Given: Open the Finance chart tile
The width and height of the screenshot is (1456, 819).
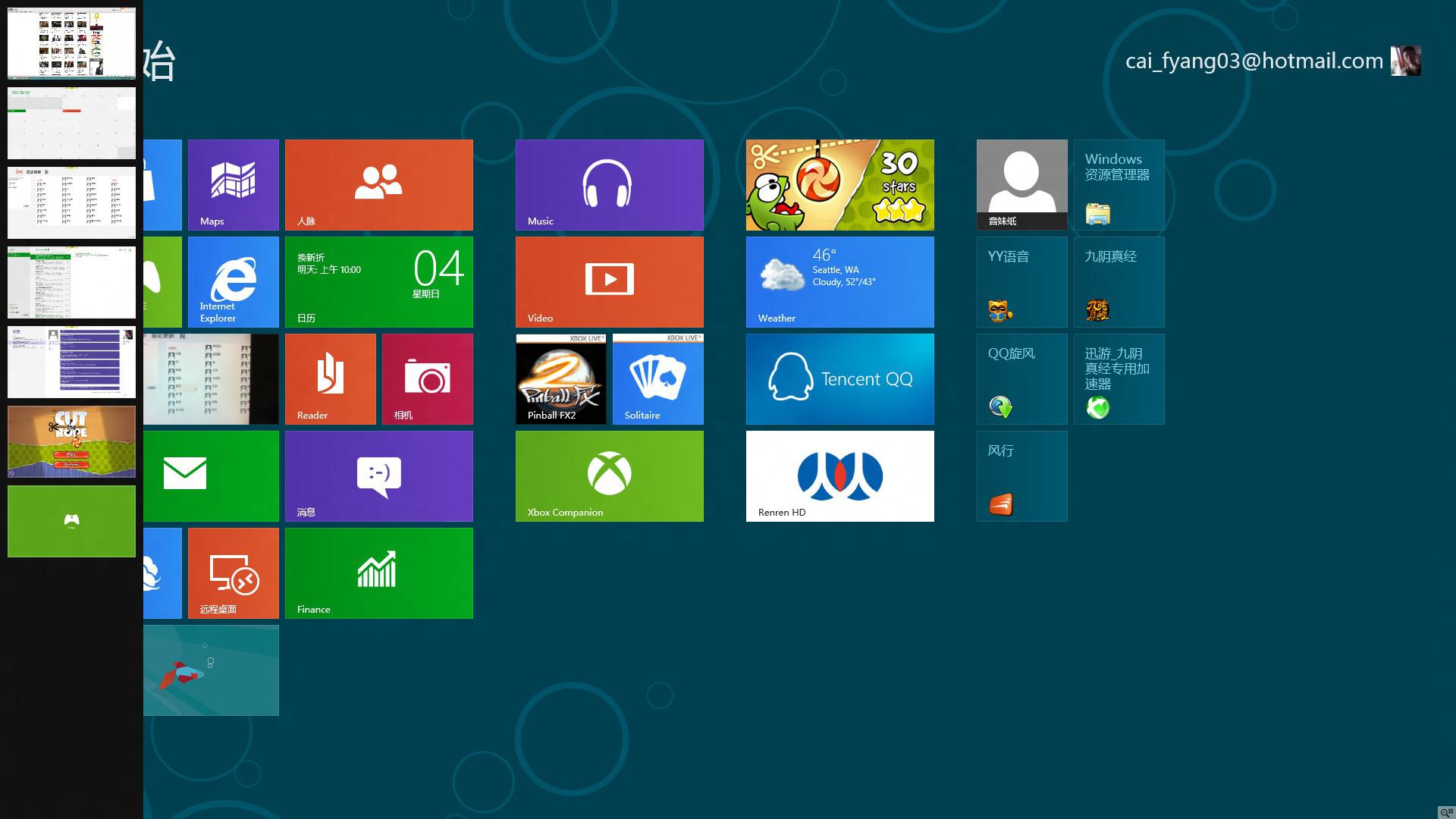Looking at the screenshot, I should pyautogui.click(x=378, y=573).
